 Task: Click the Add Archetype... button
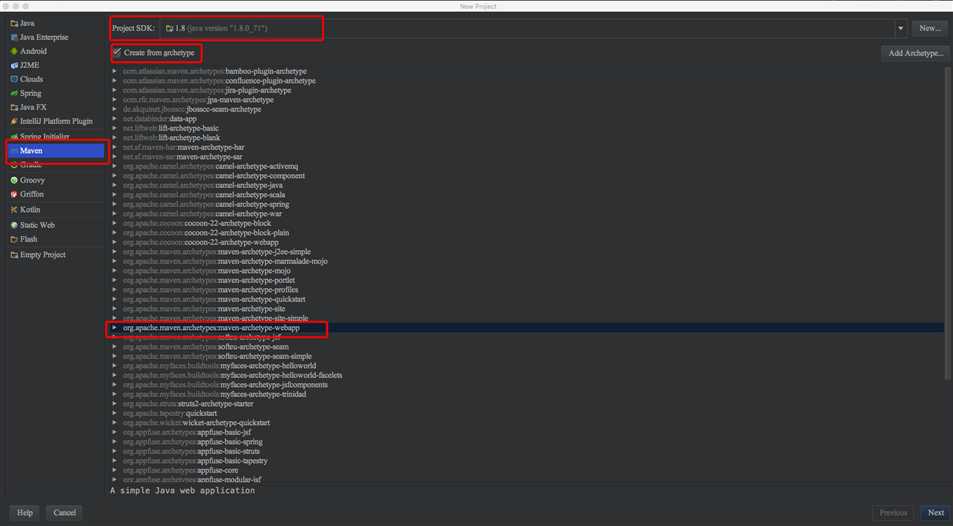click(915, 53)
